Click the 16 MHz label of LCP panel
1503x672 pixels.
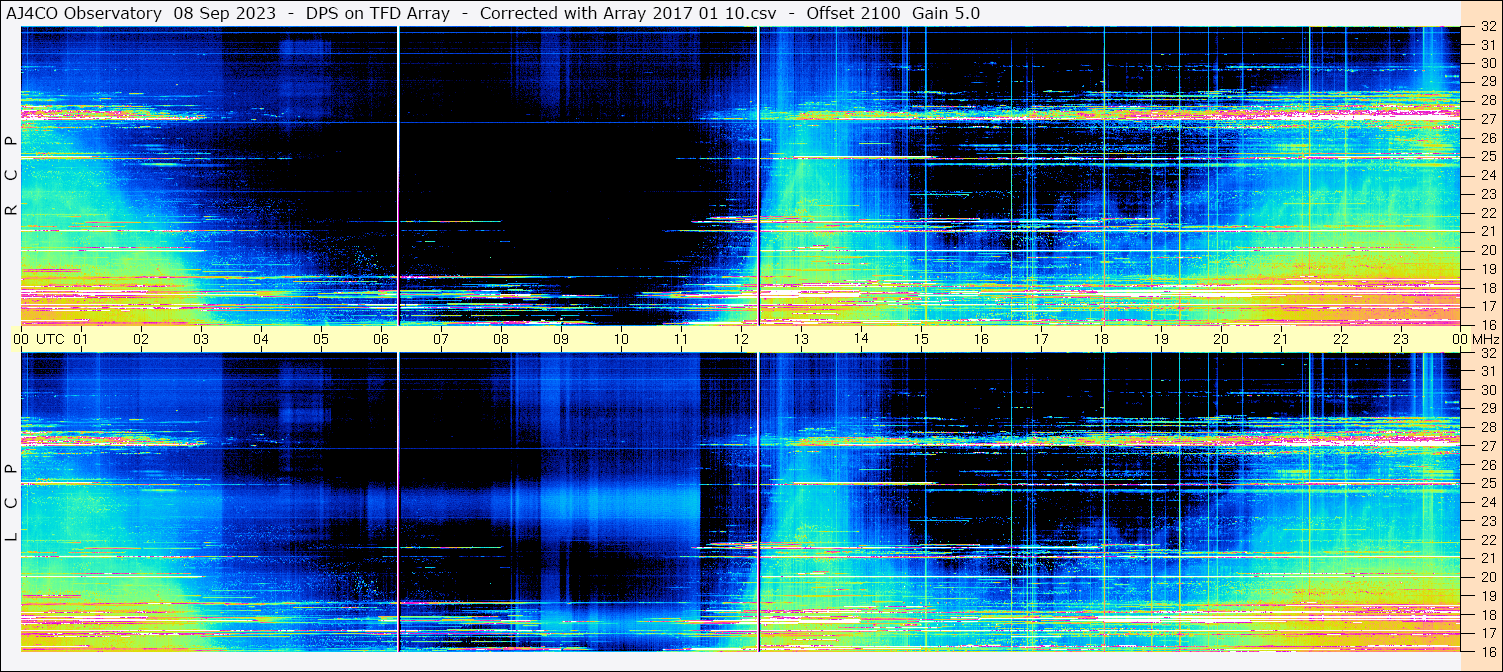(1487, 651)
